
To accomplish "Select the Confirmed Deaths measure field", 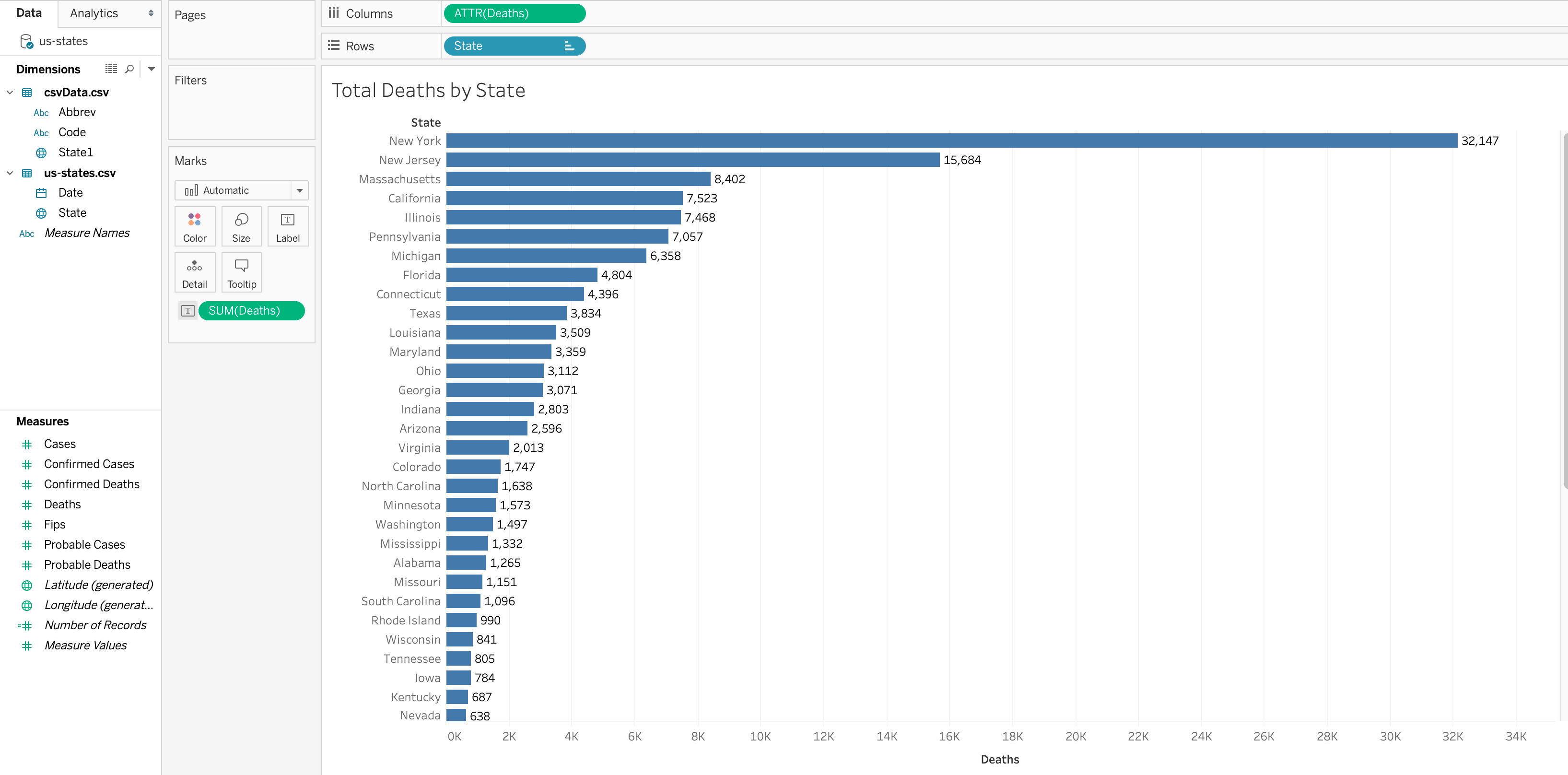I will click(x=91, y=484).
